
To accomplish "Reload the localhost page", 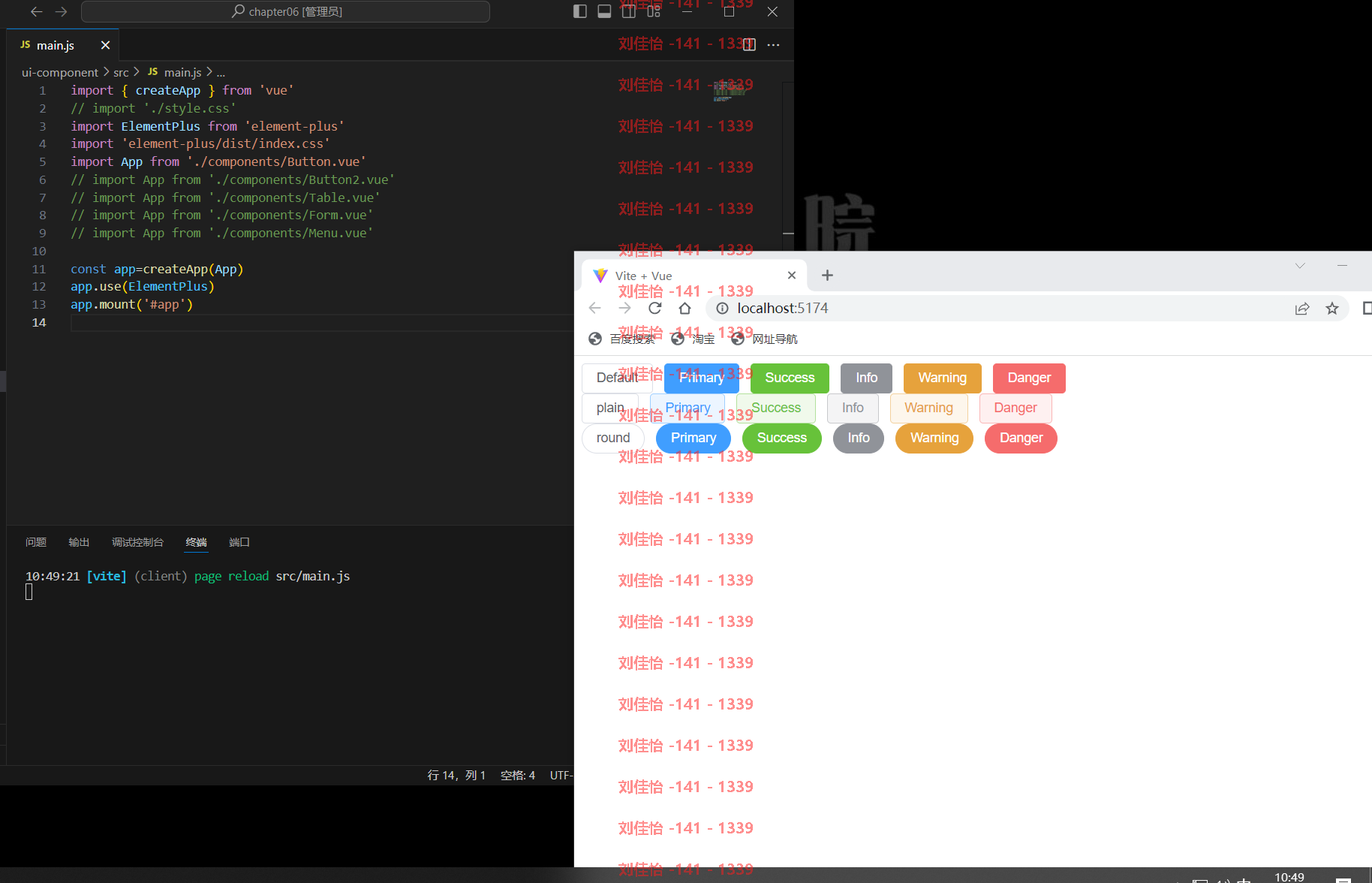I will (654, 308).
